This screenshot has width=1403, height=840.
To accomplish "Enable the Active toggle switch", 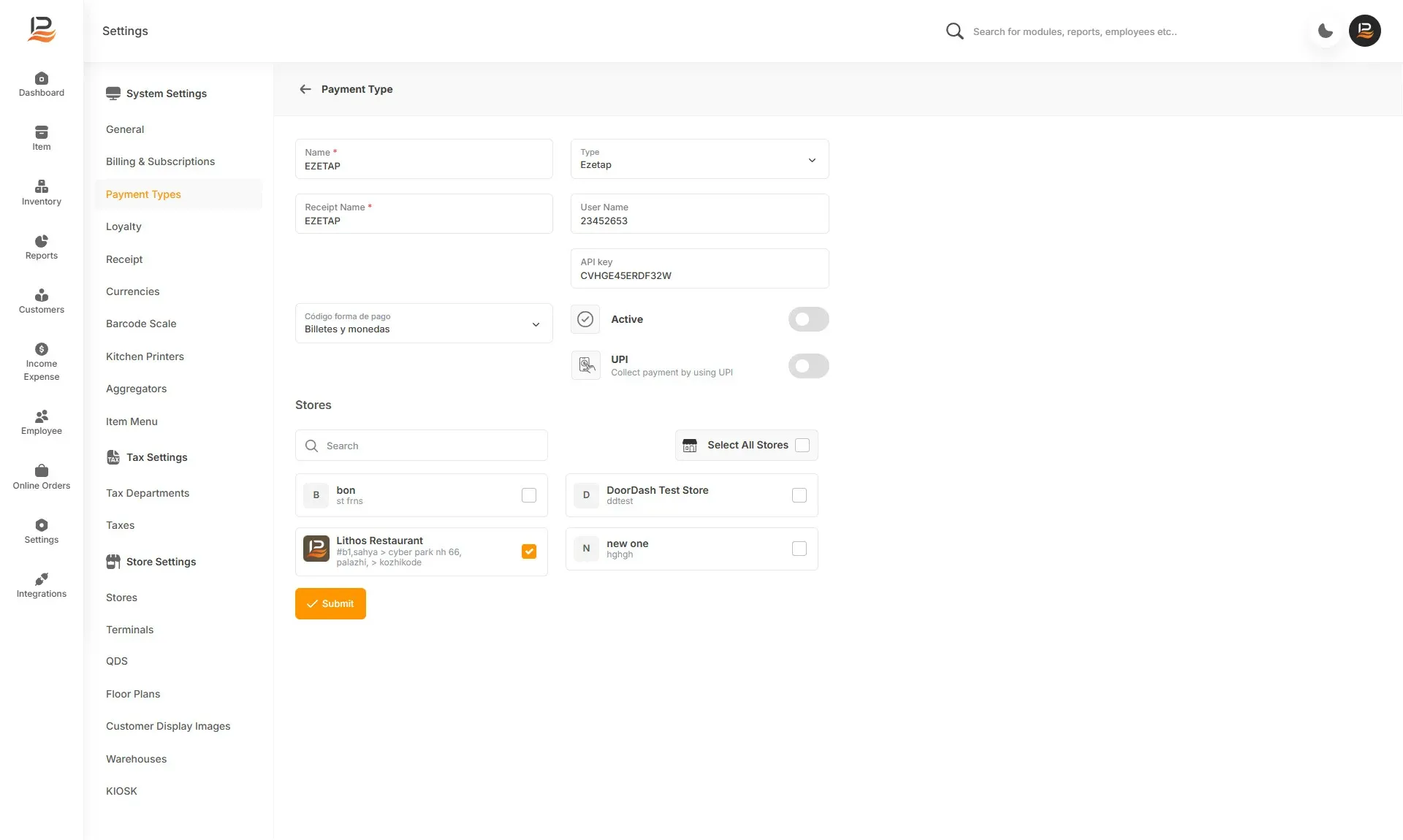I will pos(808,319).
